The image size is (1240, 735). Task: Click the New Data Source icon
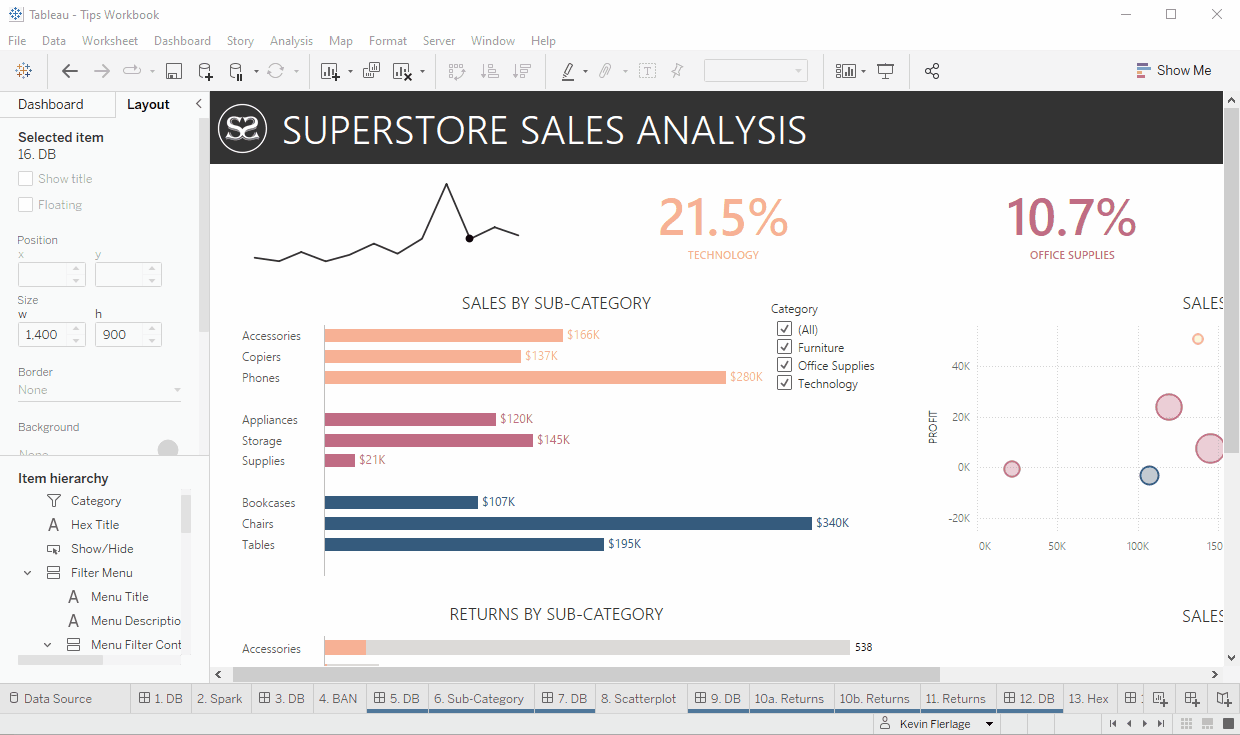click(205, 71)
